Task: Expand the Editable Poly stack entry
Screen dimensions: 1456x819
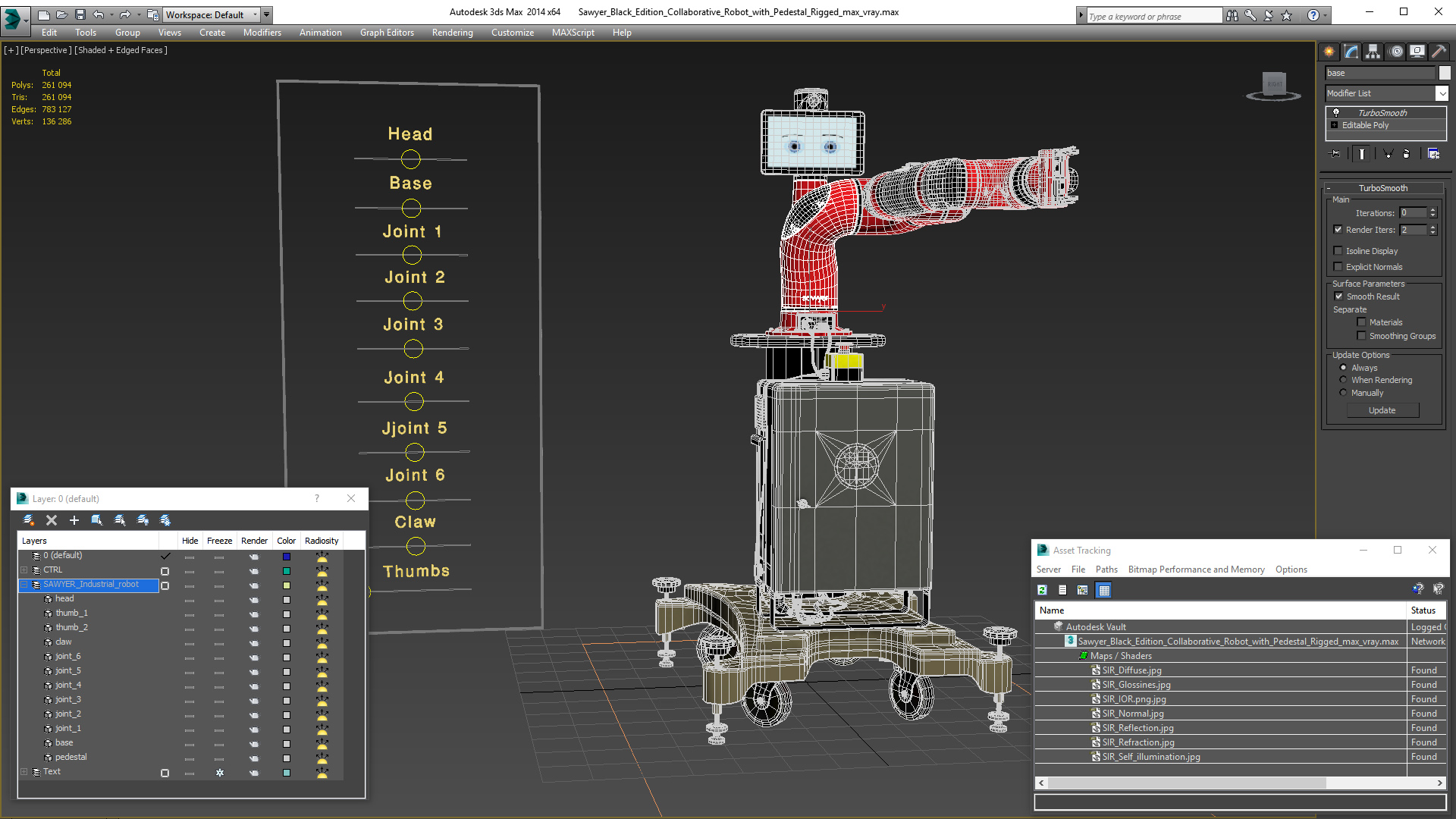Action: [x=1334, y=125]
